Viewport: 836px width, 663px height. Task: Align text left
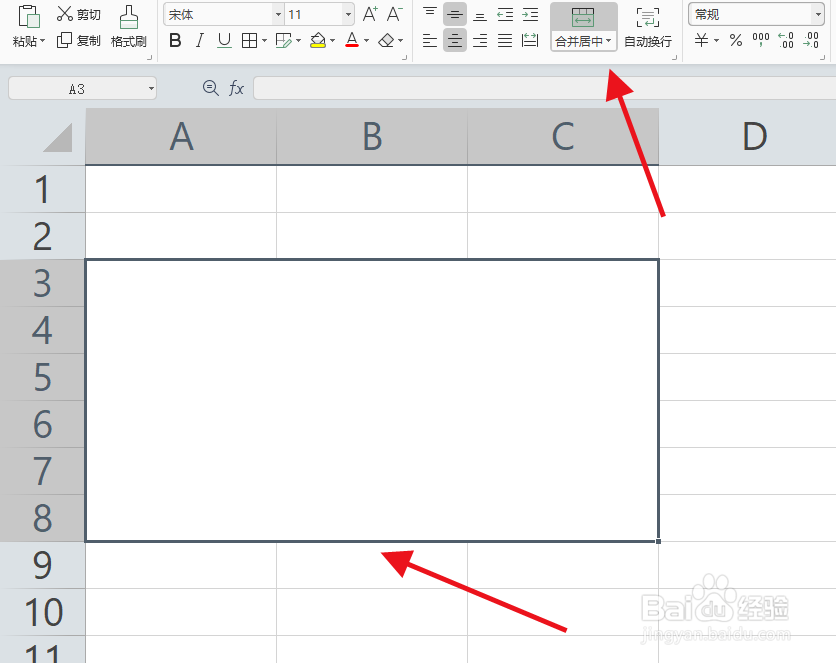pos(430,41)
